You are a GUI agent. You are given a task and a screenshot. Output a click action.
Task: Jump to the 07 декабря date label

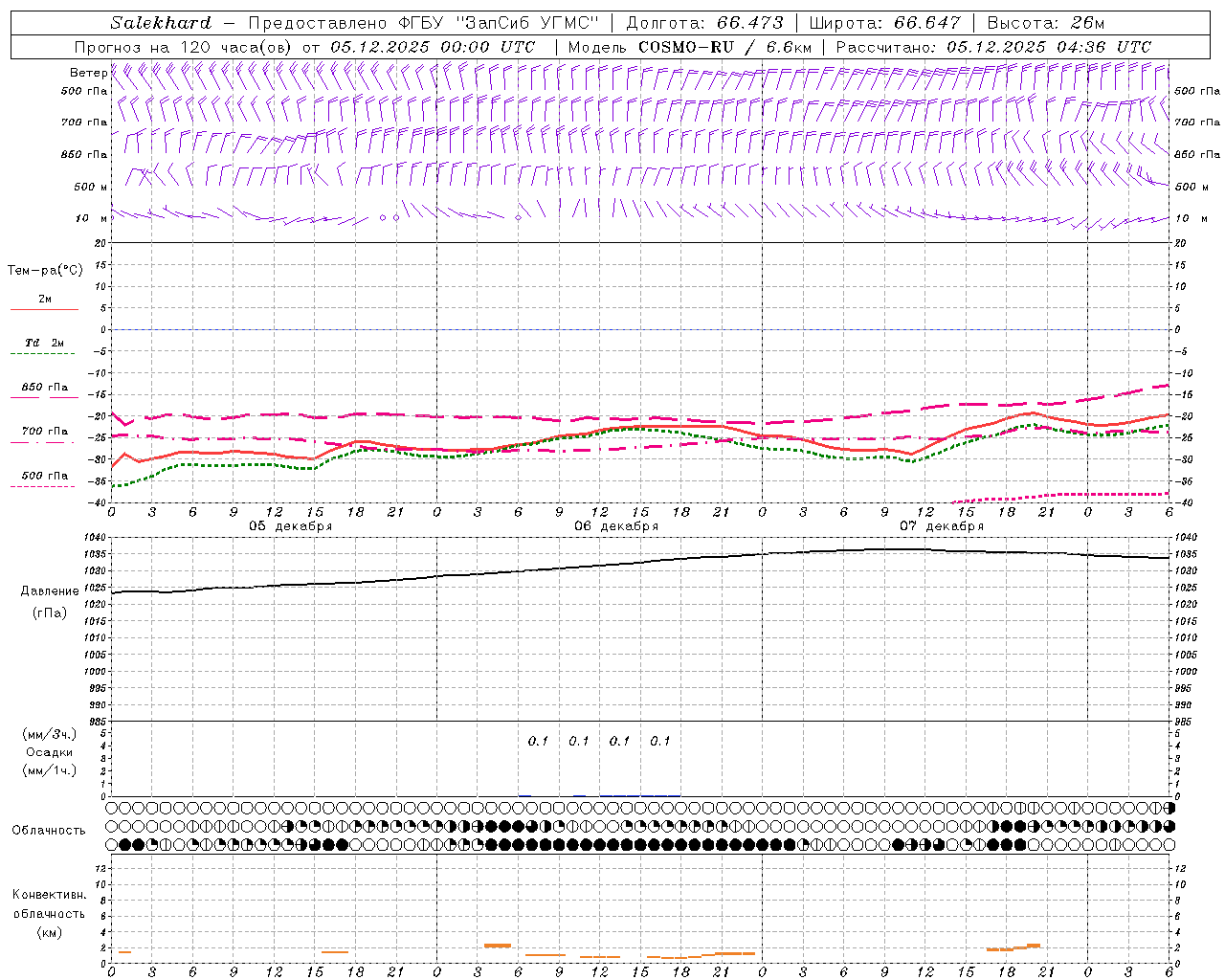click(x=942, y=526)
